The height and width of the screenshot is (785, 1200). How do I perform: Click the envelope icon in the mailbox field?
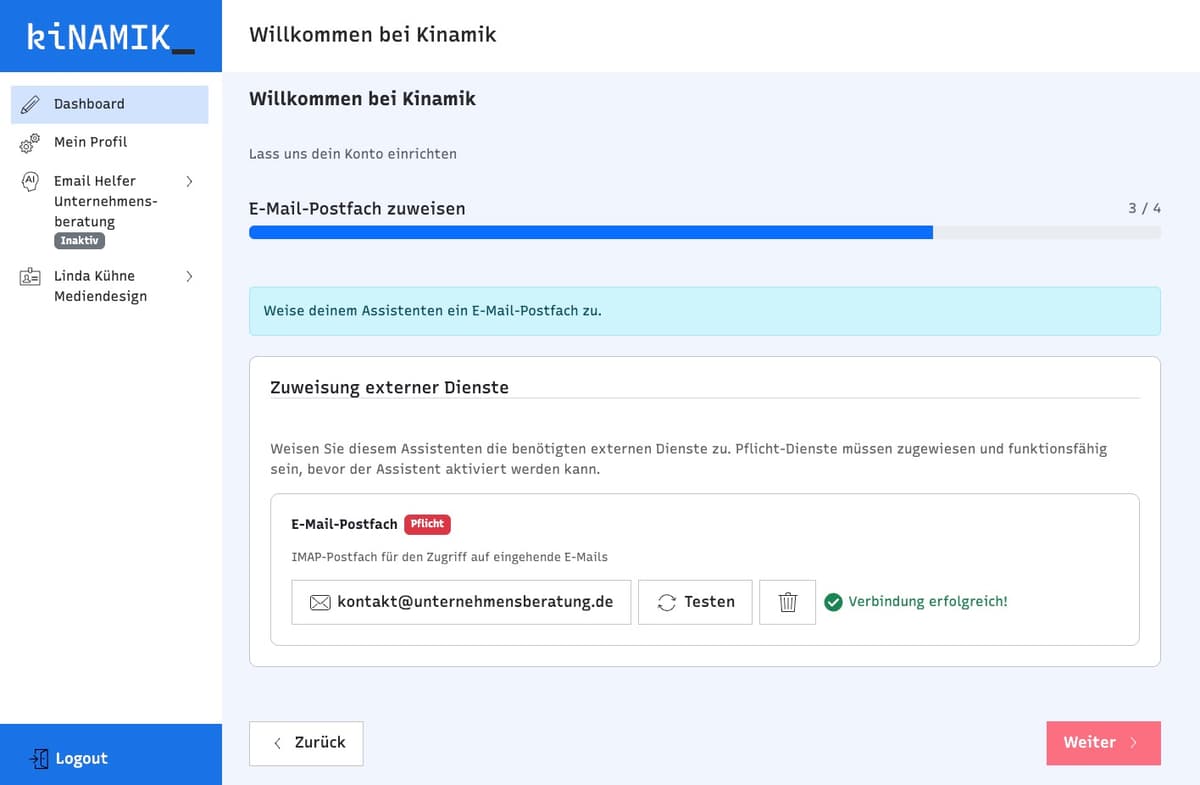(319, 602)
